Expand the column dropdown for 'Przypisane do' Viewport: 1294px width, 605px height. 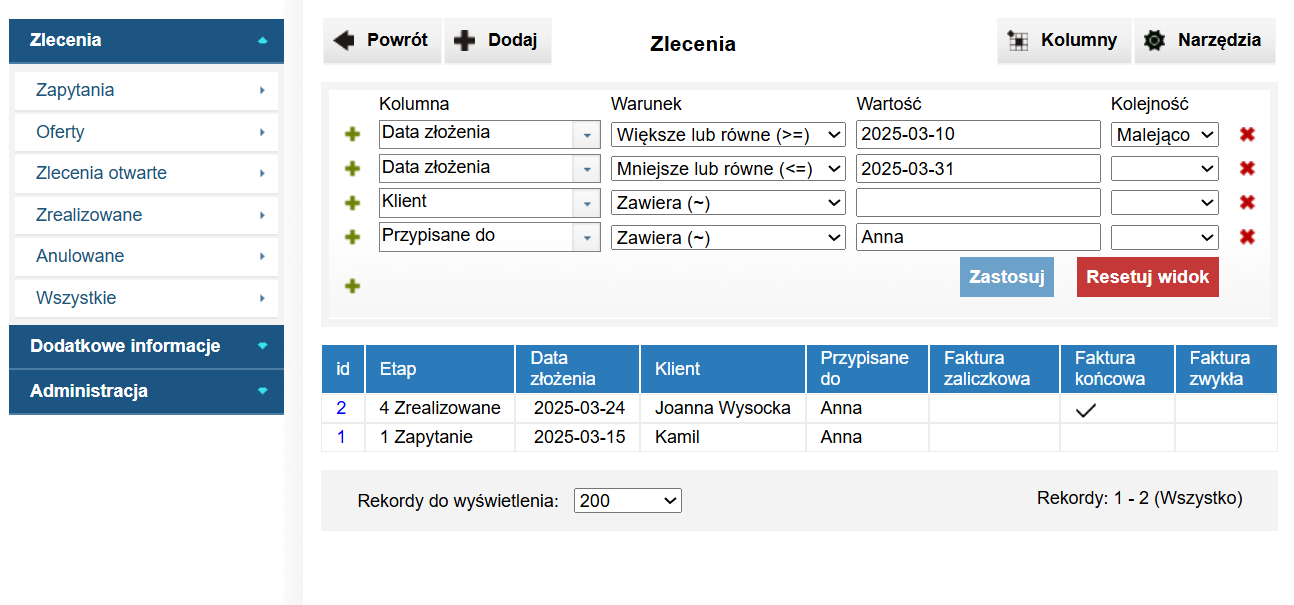585,237
